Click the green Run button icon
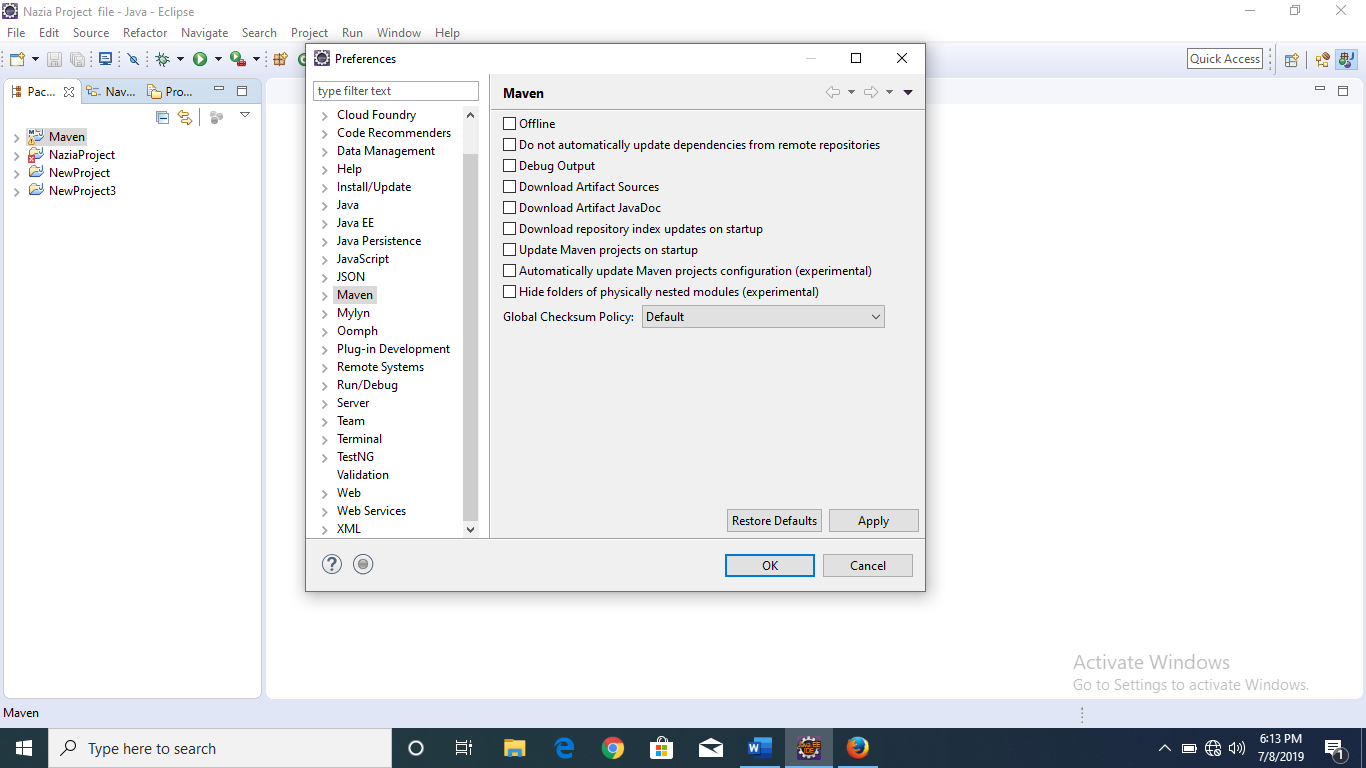This screenshot has width=1366, height=768. pyautogui.click(x=200, y=60)
